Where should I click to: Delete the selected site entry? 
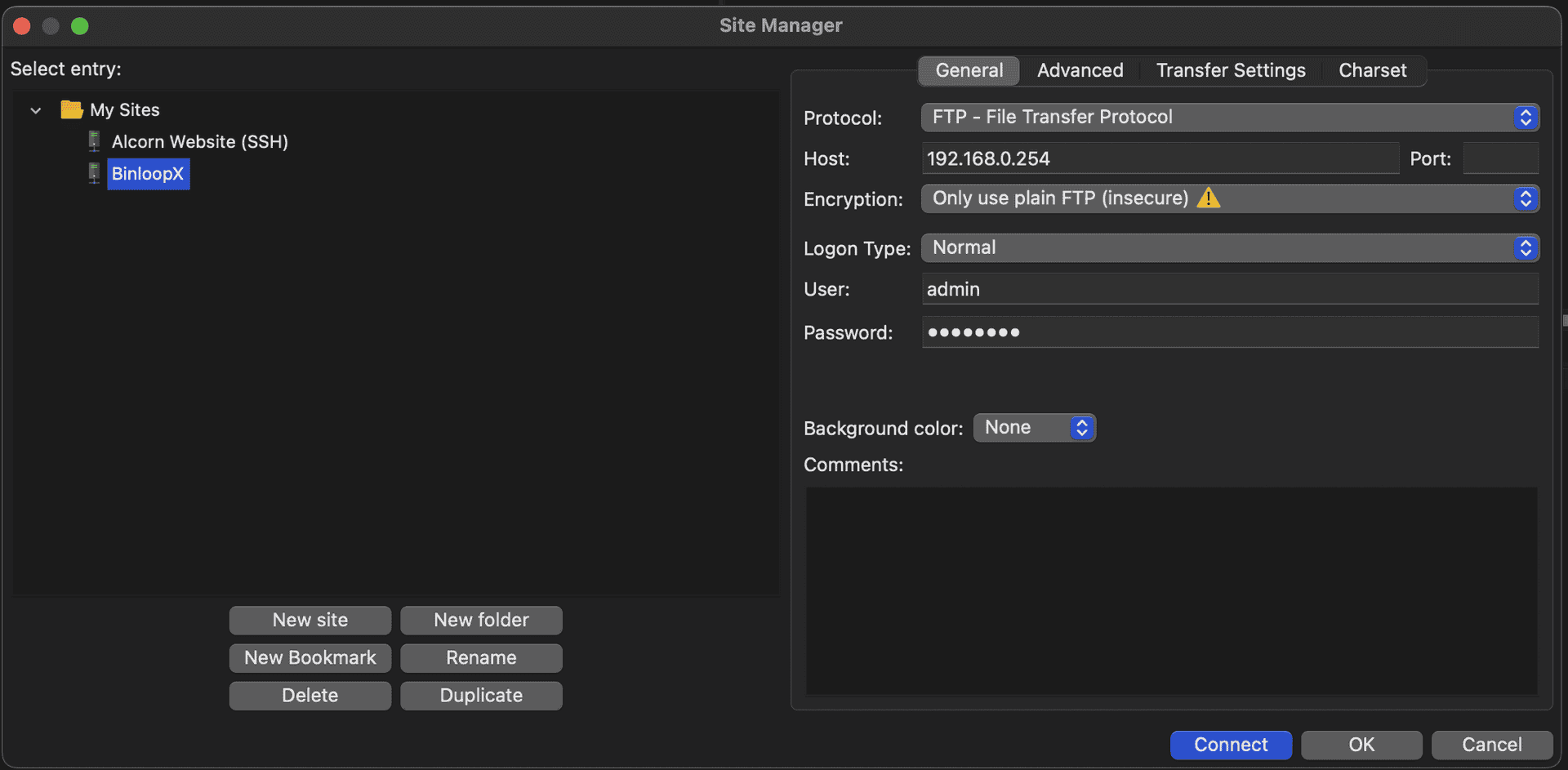[310, 696]
